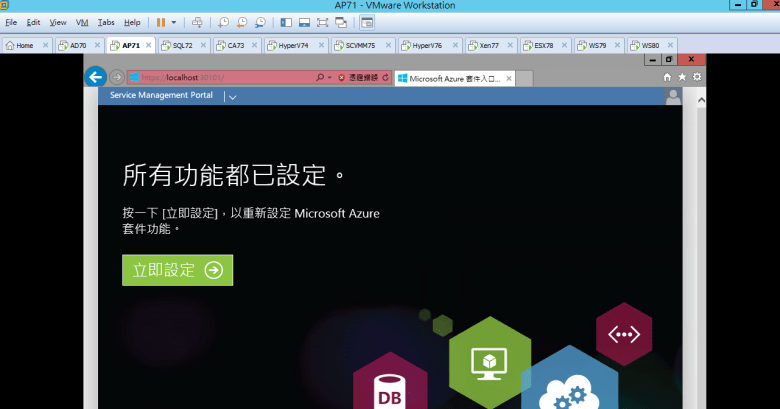Viewport: 780px width, 409px height.
Task: Open the VM menu
Action: tap(82, 21)
